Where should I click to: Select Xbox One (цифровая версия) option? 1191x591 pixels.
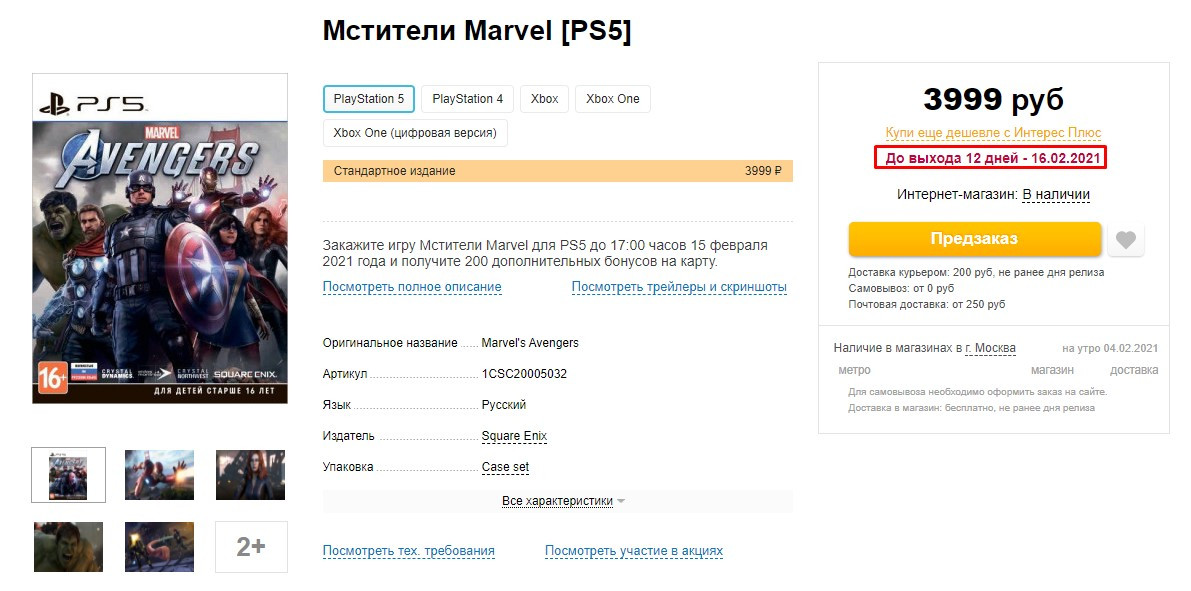(x=415, y=133)
